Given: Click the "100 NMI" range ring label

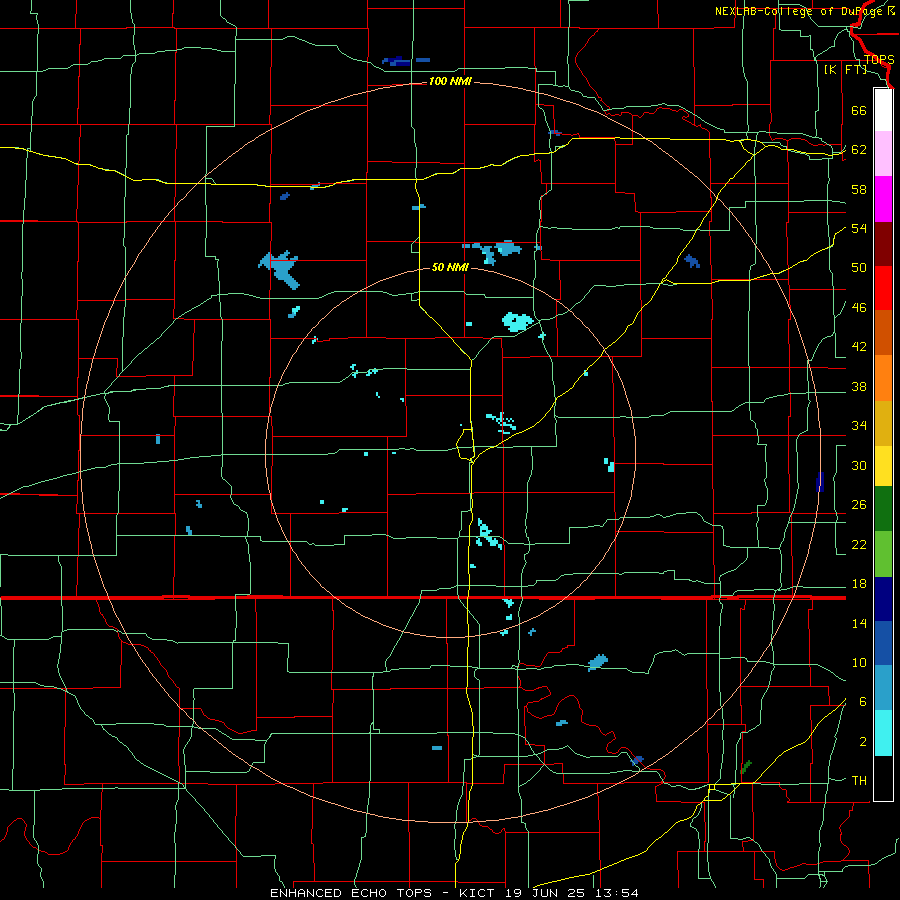Looking at the screenshot, I should point(450,82).
